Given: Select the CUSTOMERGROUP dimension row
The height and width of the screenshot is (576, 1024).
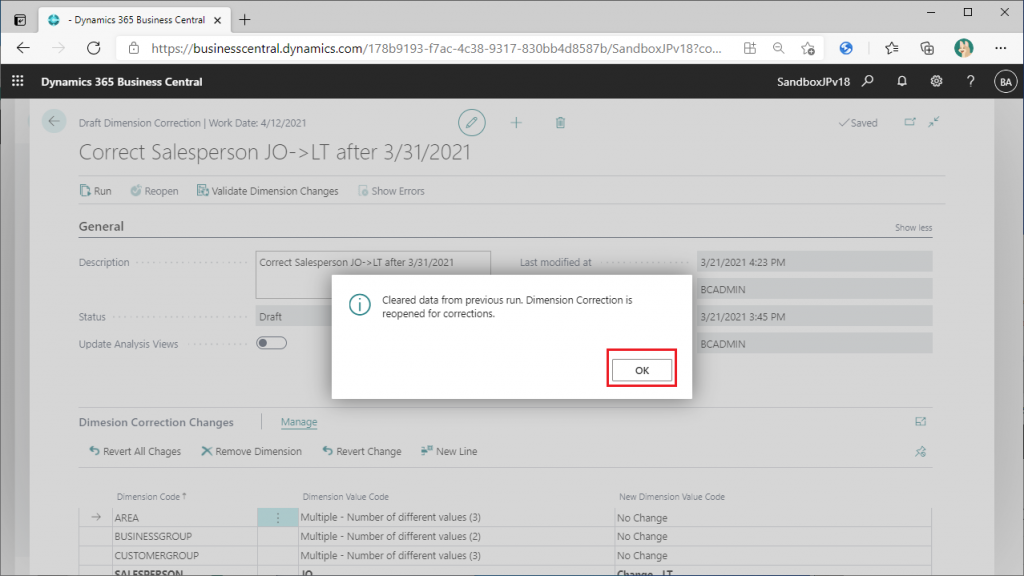Looking at the screenshot, I should click(x=504, y=555).
